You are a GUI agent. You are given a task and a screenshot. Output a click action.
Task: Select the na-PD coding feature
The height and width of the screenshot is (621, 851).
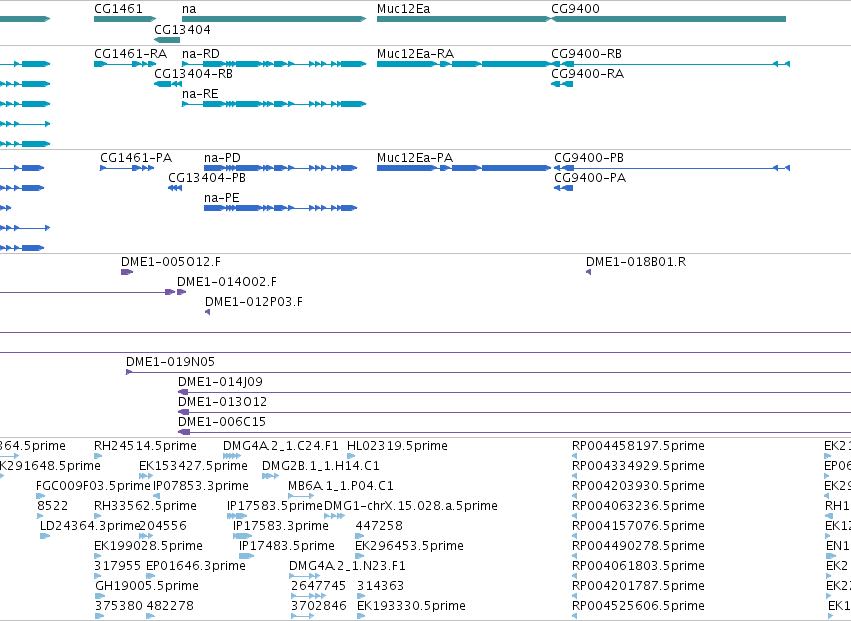click(281, 168)
